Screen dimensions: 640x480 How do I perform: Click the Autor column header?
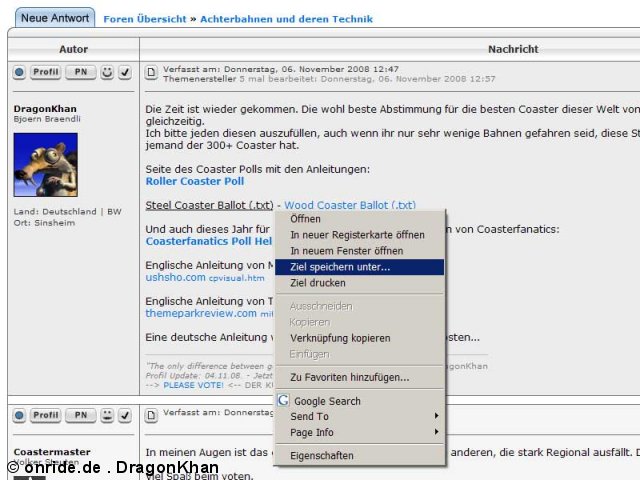(x=73, y=49)
